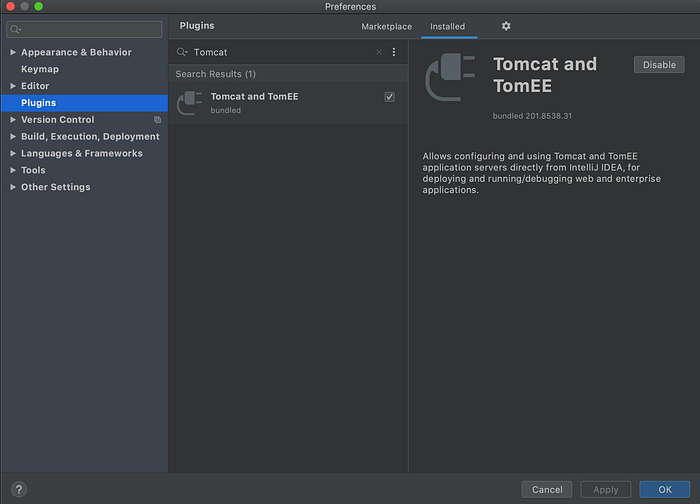Uncheck the Tomcat and TomEE plugin checkbox
Image resolution: width=700 pixels, height=504 pixels.
tap(390, 97)
